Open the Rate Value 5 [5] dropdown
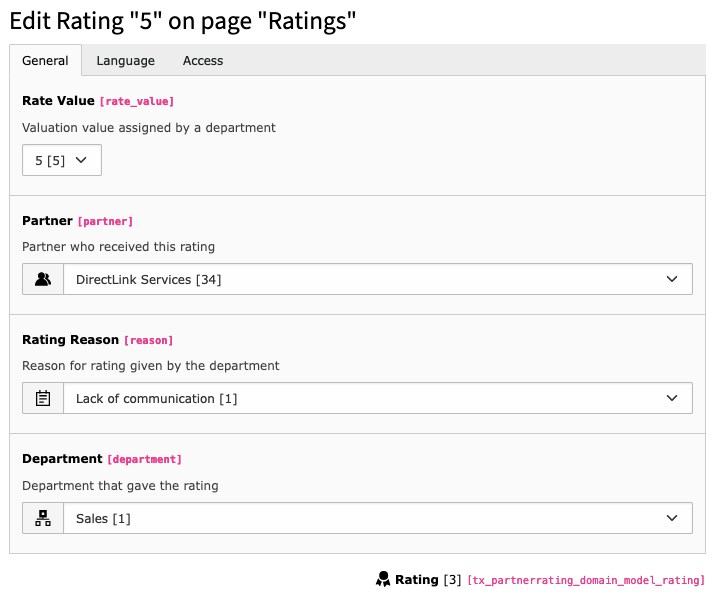Image resolution: width=716 pixels, height=597 pixels. [62, 160]
